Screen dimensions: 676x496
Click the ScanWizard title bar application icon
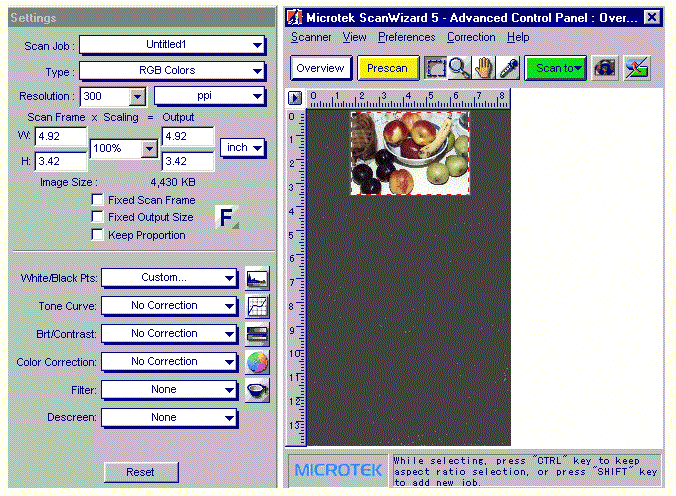click(x=295, y=18)
